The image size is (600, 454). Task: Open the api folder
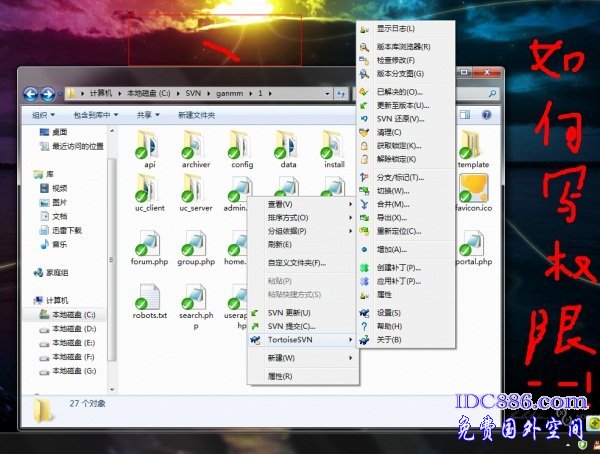tap(150, 148)
